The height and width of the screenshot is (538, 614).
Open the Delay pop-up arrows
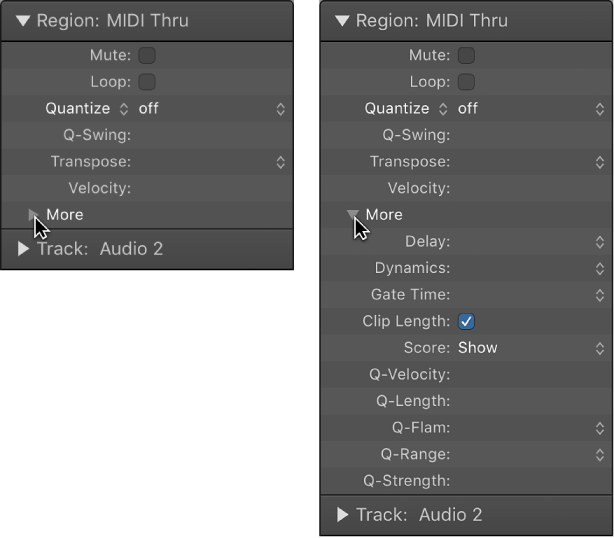(x=600, y=241)
